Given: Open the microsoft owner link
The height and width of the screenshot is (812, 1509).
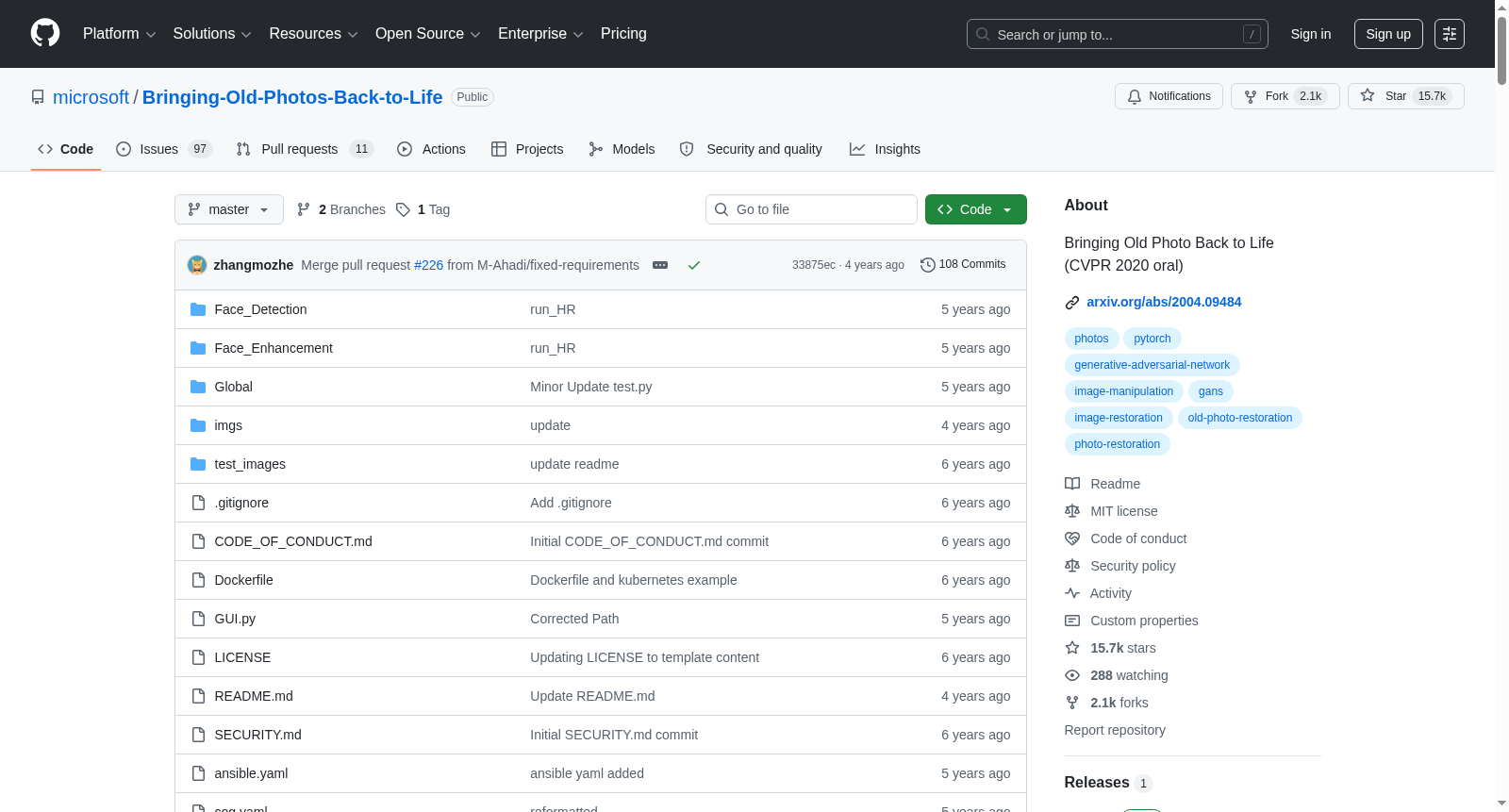Looking at the screenshot, I should pos(91,97).
